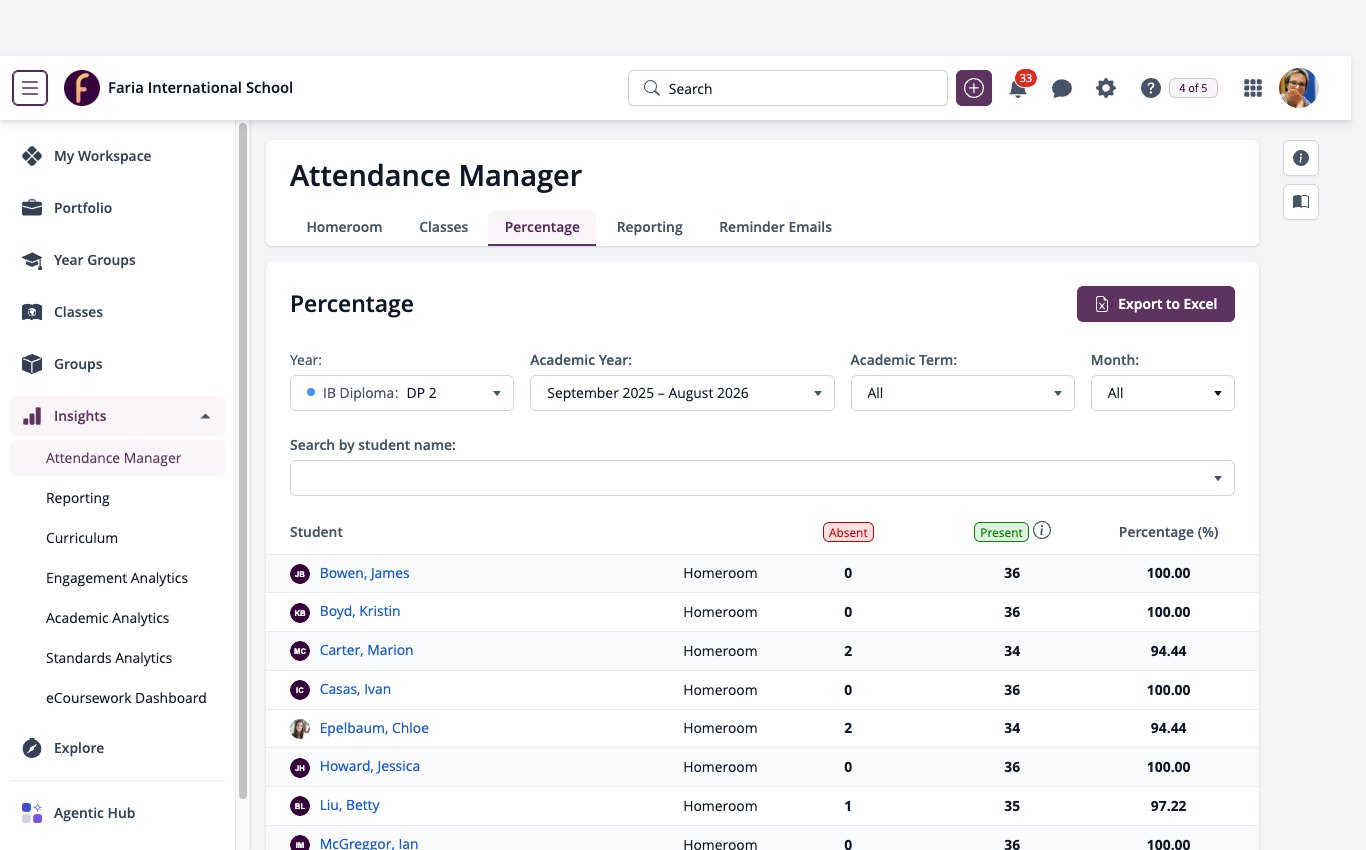This screenshot has height=850, width=1366.
Task: Click the 4 of 5 progress badge
Action: 1193,88
